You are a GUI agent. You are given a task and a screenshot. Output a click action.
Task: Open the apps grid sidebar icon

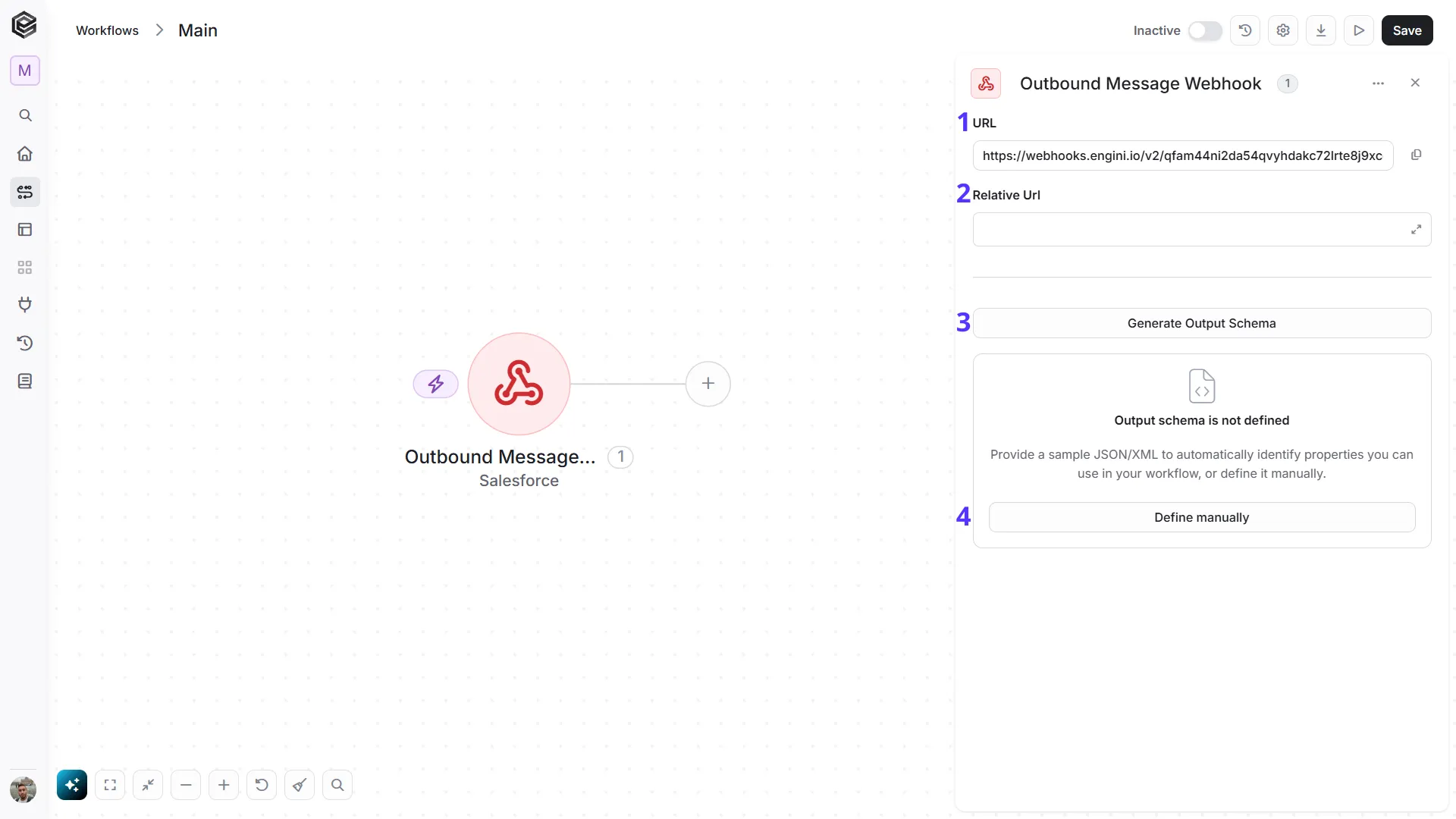(x=25, y=268)
